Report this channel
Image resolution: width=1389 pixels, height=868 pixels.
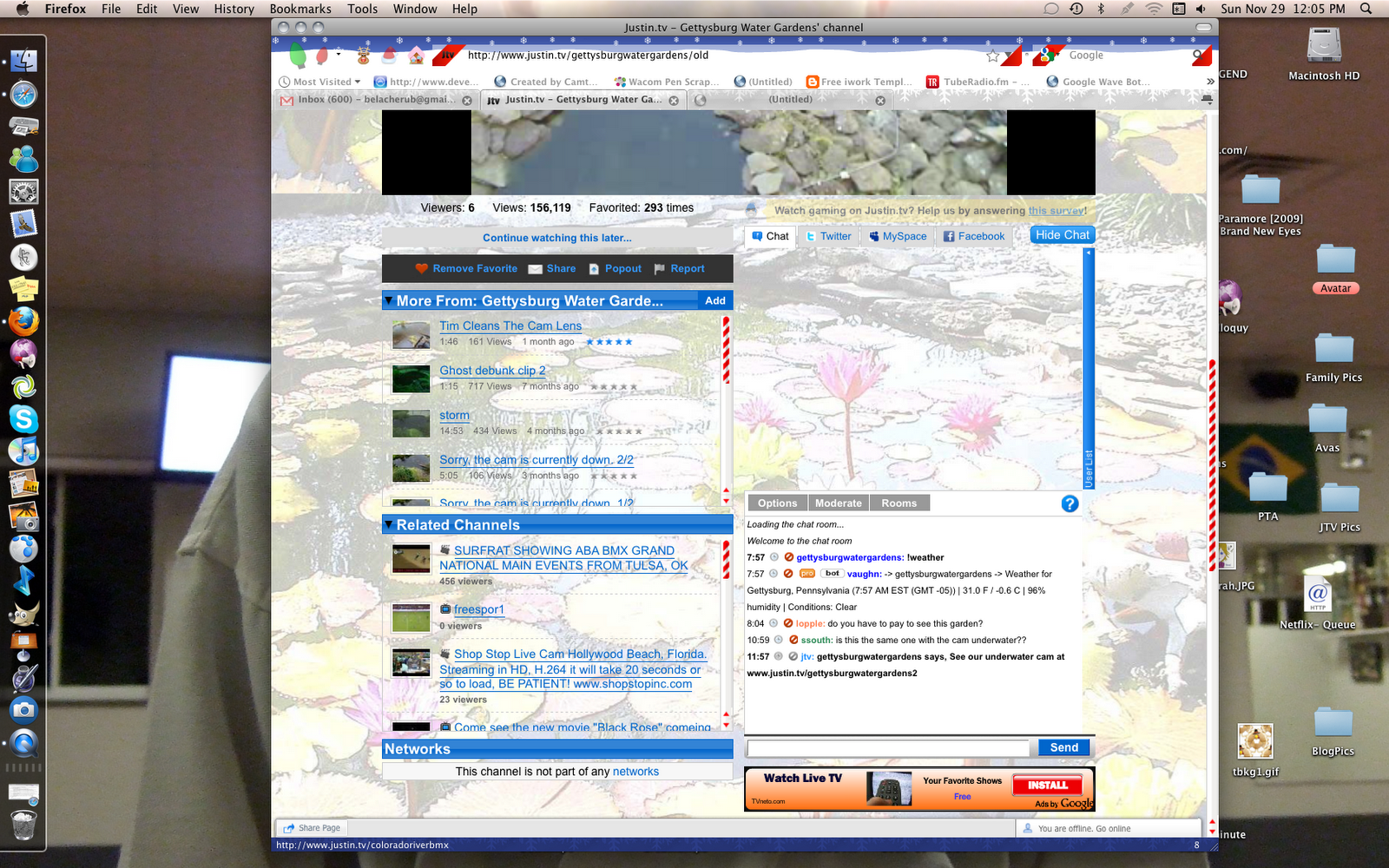(x=679, y=269)
